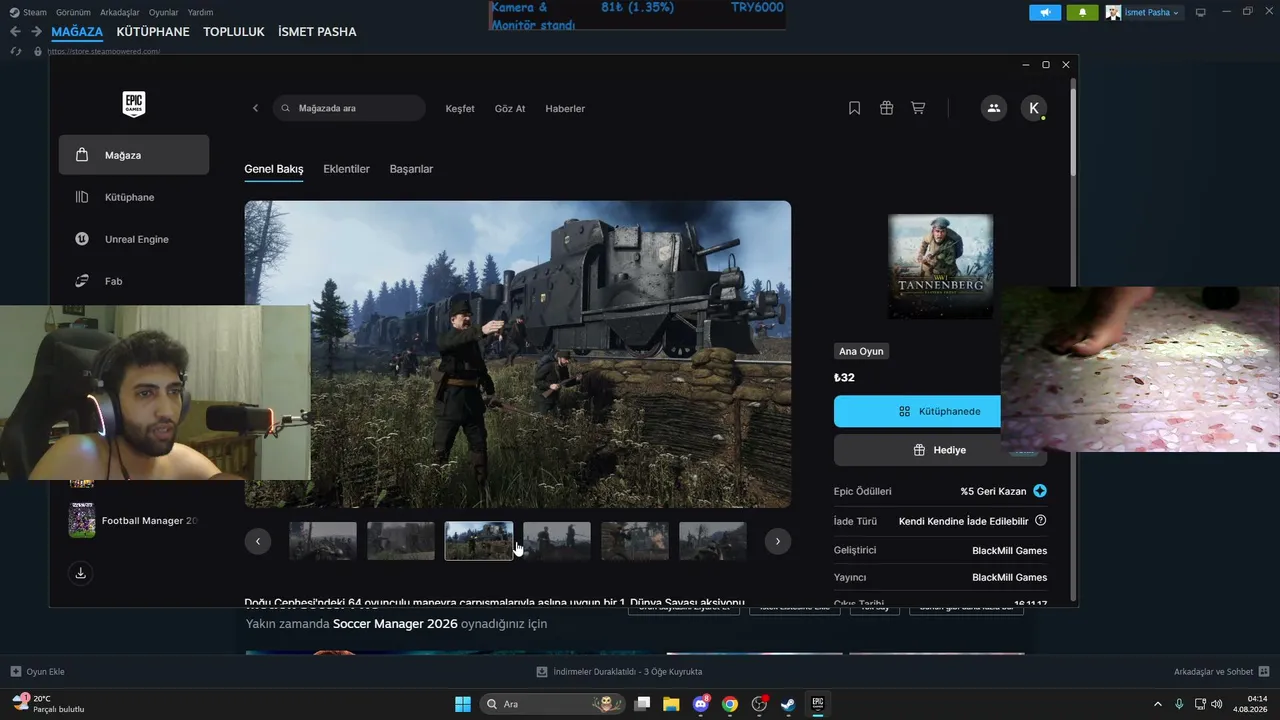Open Keşfet in Epic store navigation
The height and width of the screenshot is (720, 1280).
point(460,108)
